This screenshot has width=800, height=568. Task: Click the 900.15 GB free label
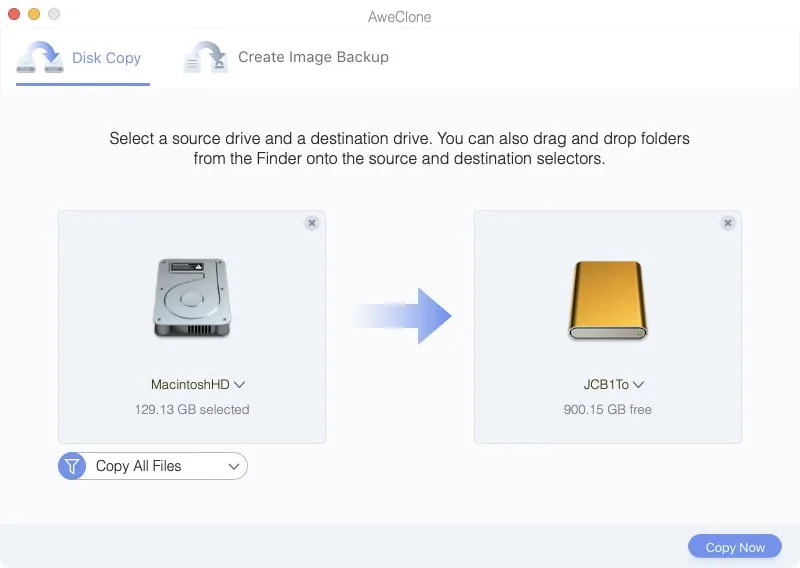(608, 409)
